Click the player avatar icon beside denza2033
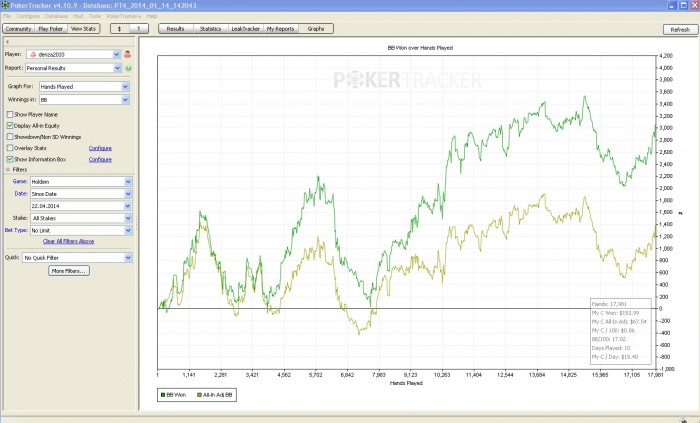700x423 pixels. 127,54
